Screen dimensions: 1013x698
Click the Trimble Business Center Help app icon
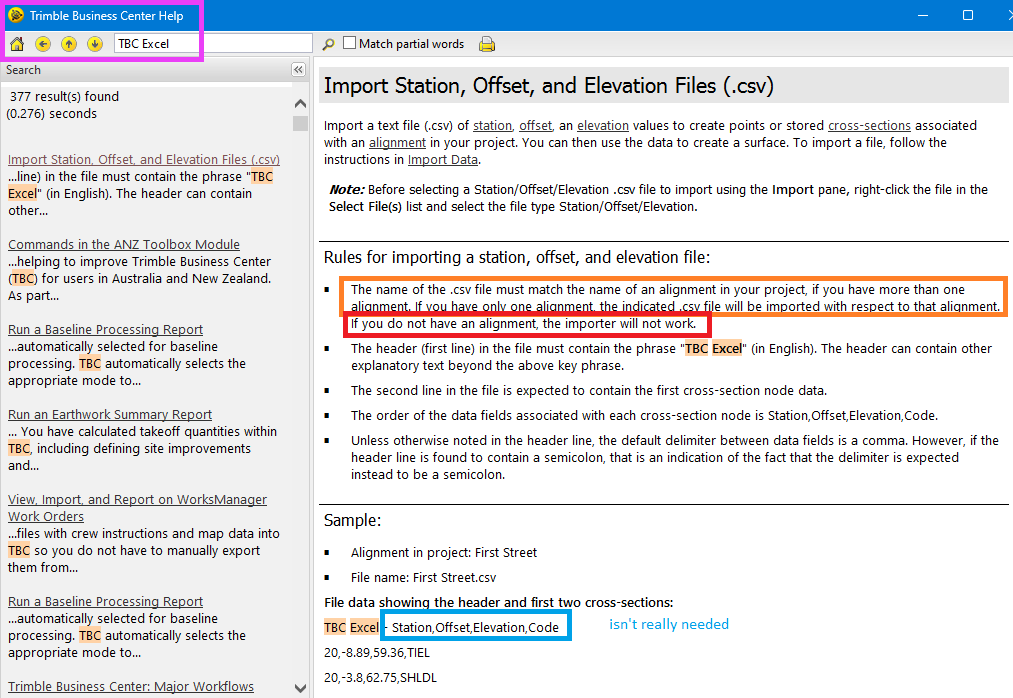click(x=16, y=16)
